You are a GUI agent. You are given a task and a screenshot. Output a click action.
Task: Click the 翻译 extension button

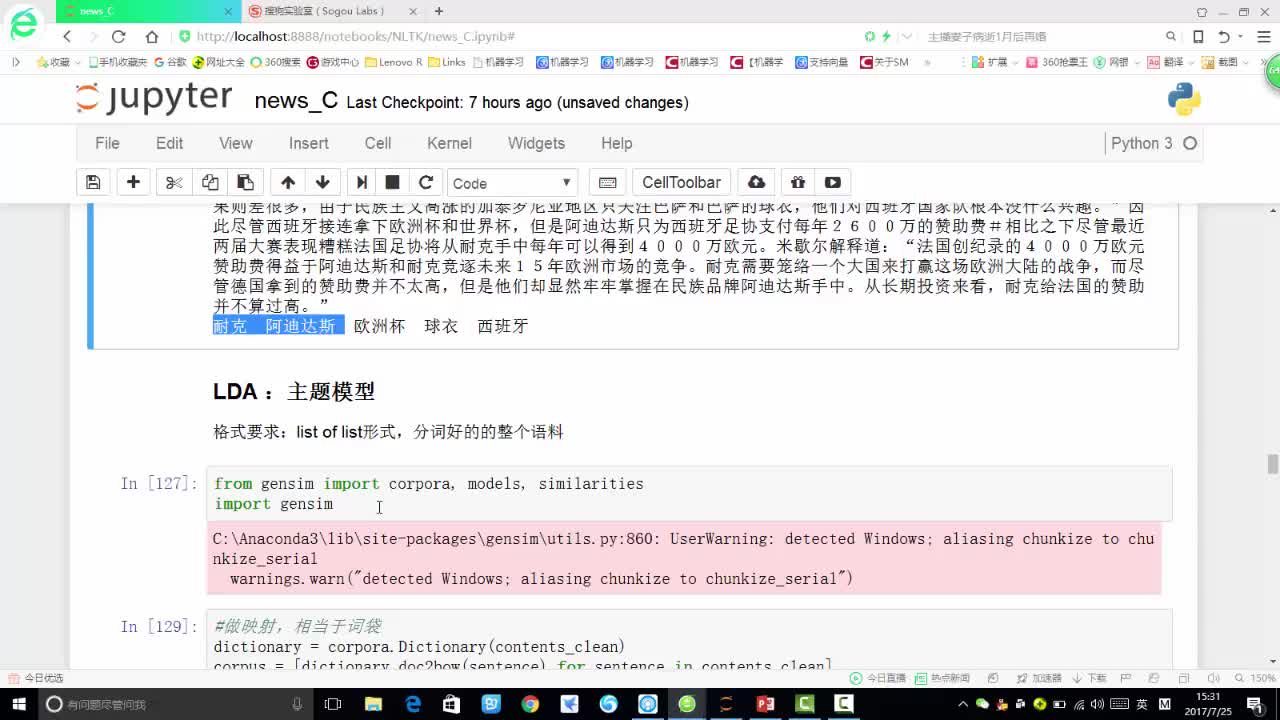(x=1166, y=62)
